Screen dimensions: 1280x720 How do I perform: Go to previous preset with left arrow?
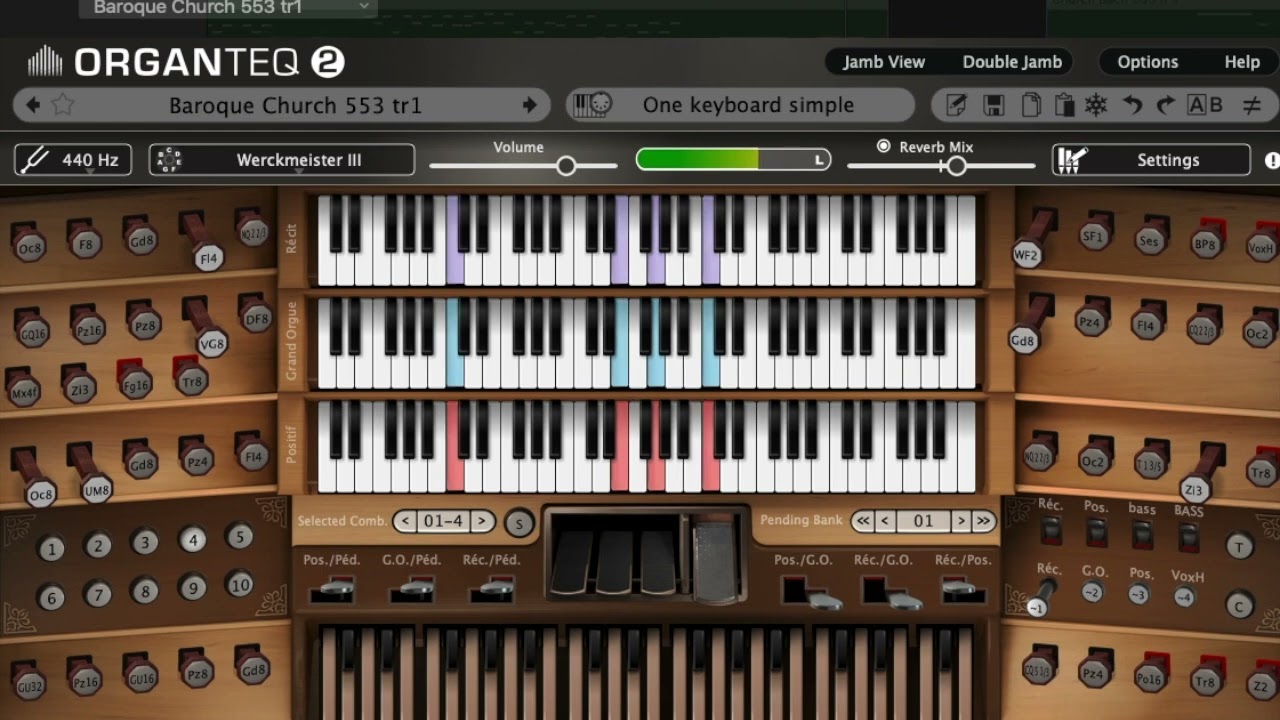[32, 105]
